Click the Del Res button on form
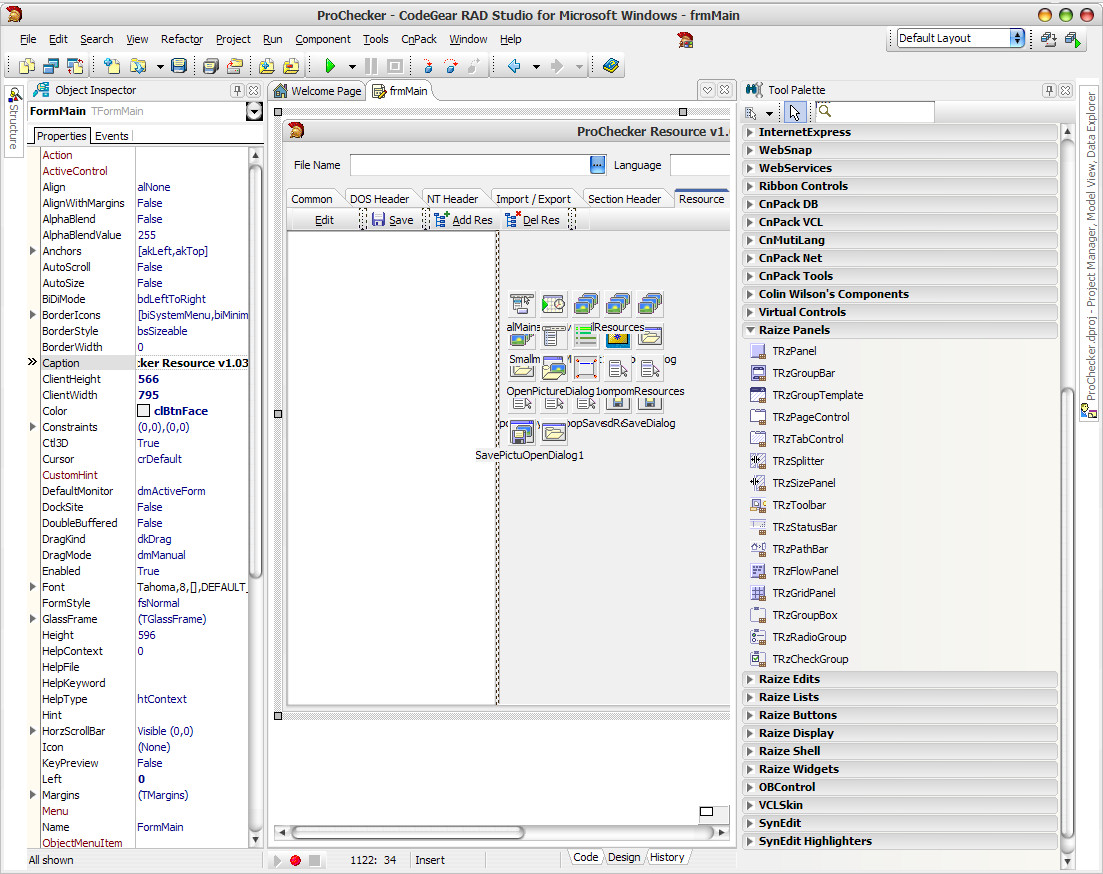 [x=533, y=220]
